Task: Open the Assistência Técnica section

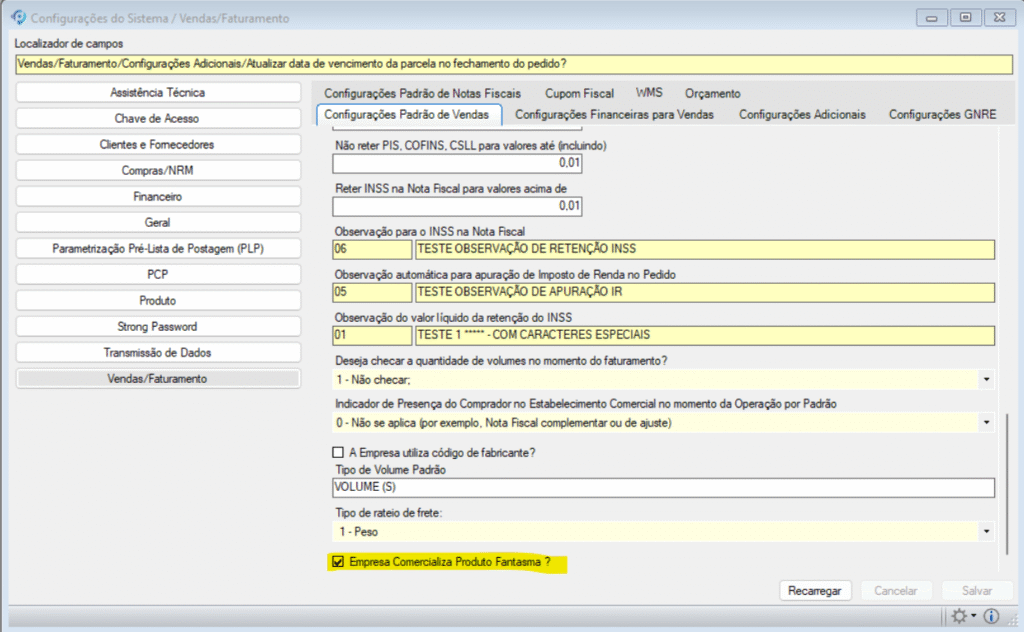Action: click(158, 93)
